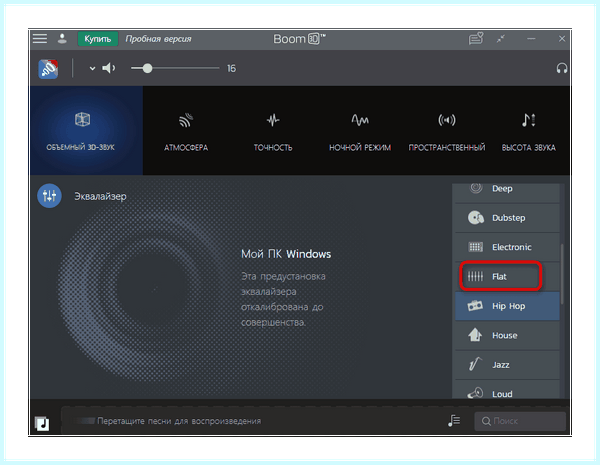Select the Атмосфера effect
Screen dimensions: 600x465
[186, 131]
